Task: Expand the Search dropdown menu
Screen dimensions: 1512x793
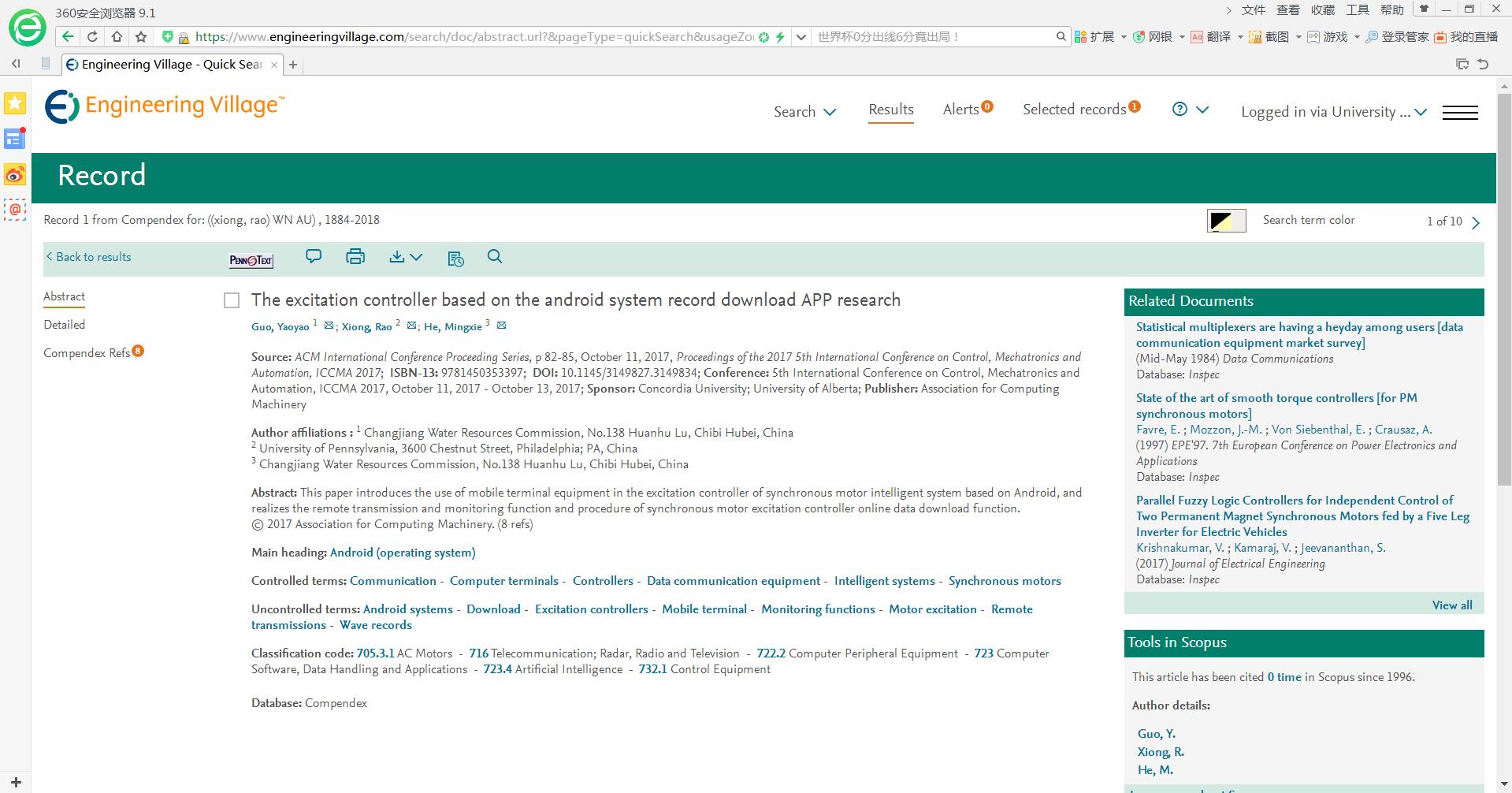Action: 804,112
